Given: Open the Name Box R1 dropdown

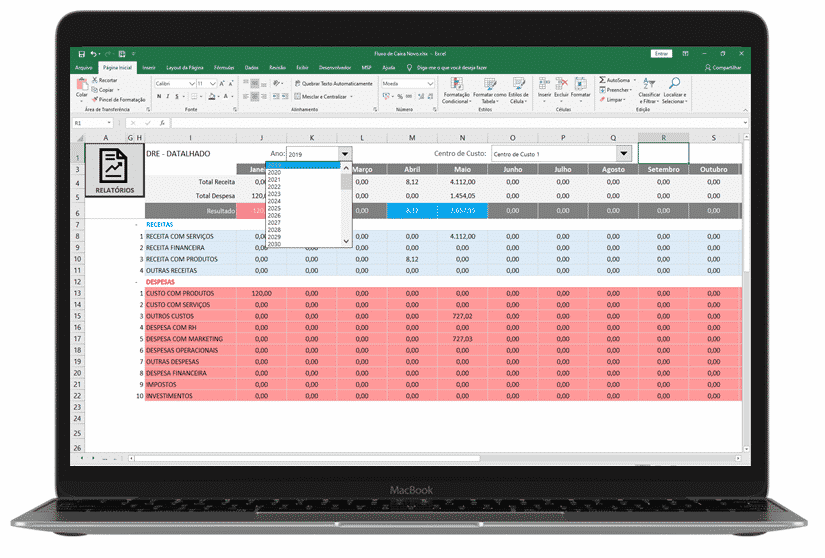Looking at the screenshot, I should coord(109,123).
